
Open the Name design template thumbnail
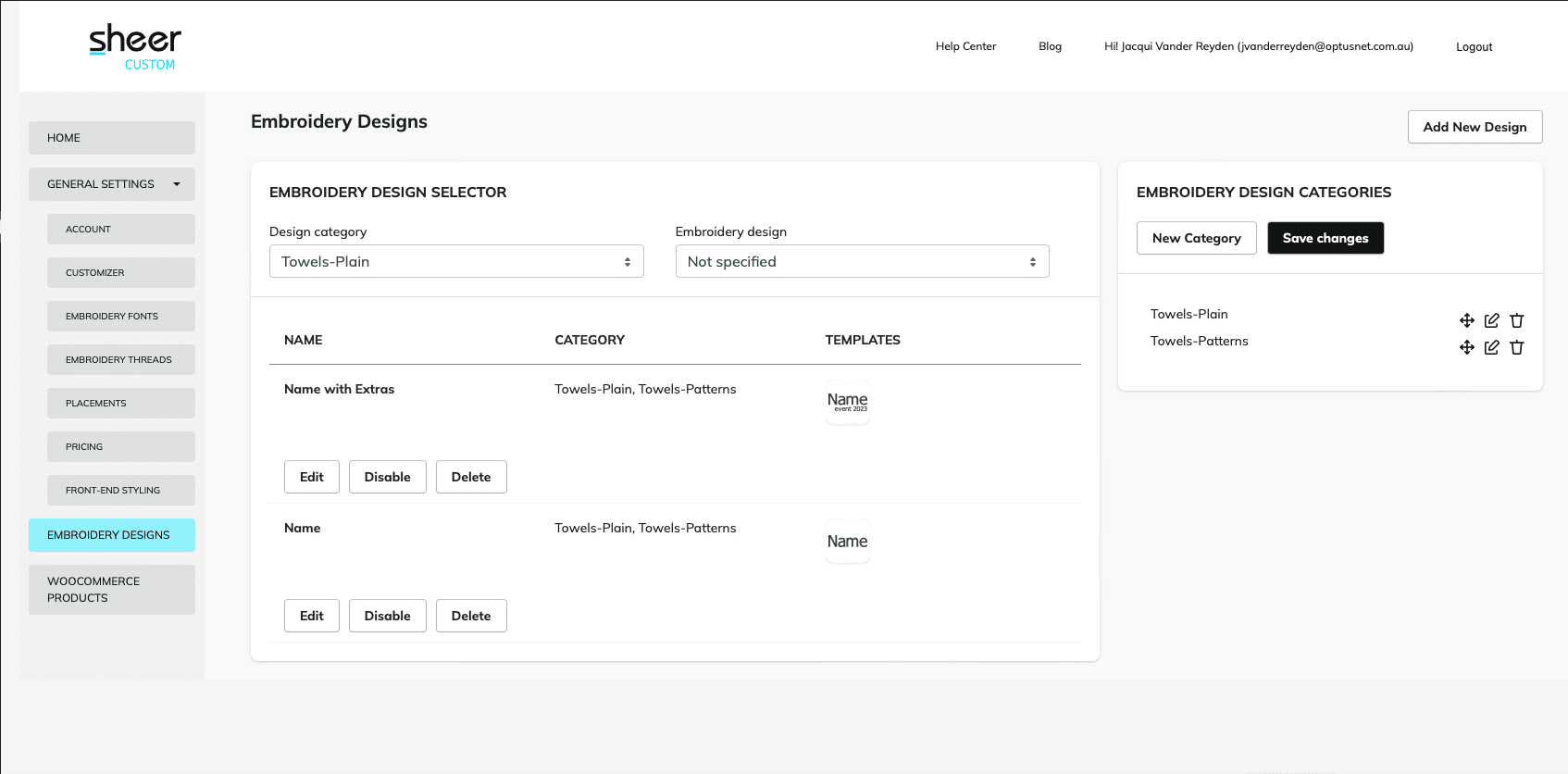(x=847, y=542)
